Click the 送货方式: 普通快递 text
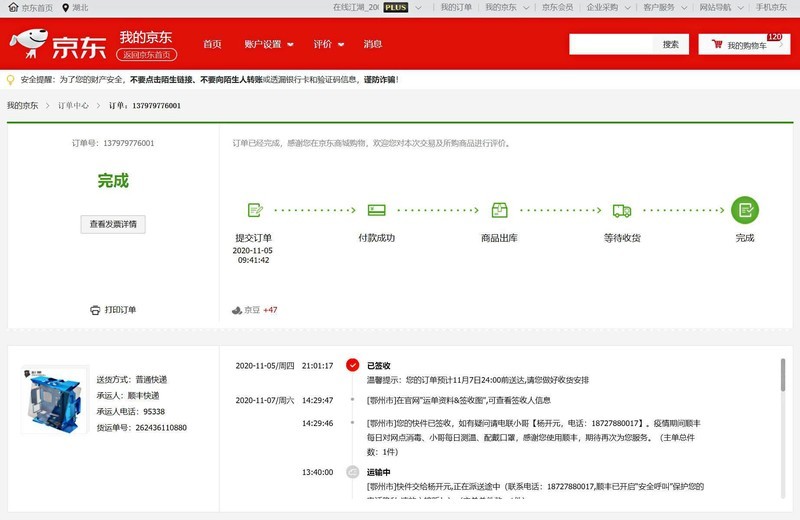Screen dimensions: 800x520 pyautogui.click(x=132, y=379)
